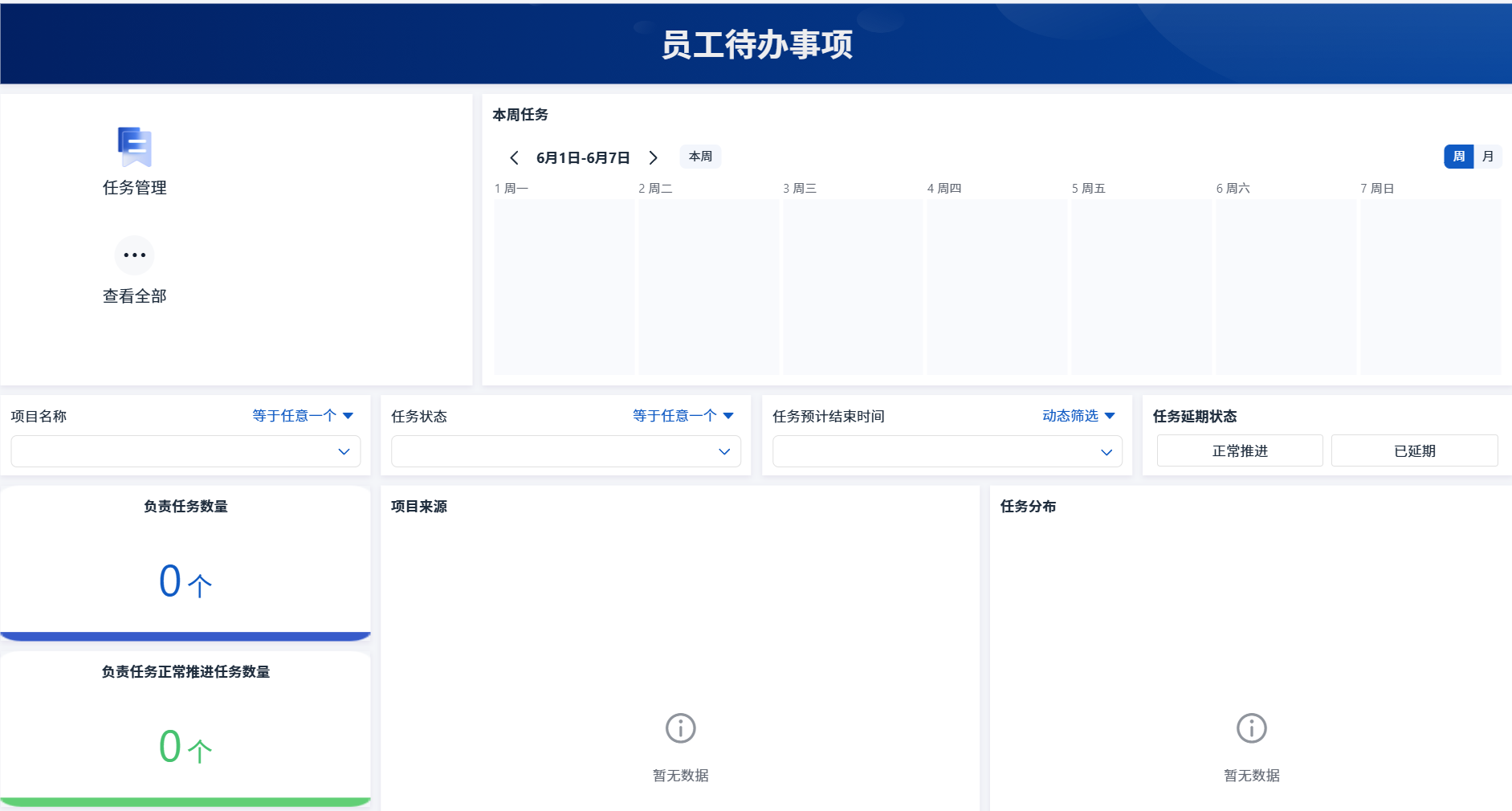Click info icon in 项目来源 panel
This screenshot has width=1512, height=811.
[681, 728]
